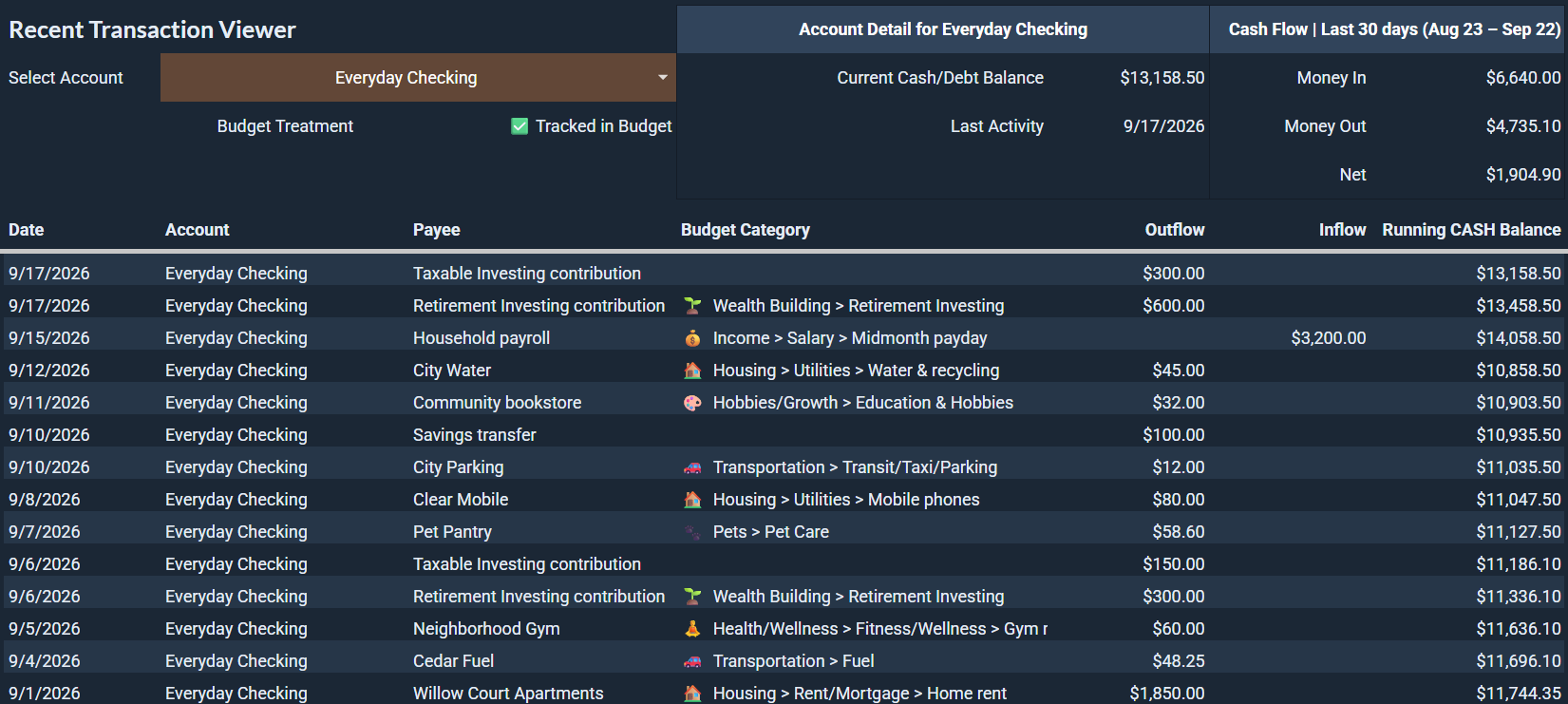
Task: Click the Neighborhood Gym payee cell
Action: (x=486, y=629)
